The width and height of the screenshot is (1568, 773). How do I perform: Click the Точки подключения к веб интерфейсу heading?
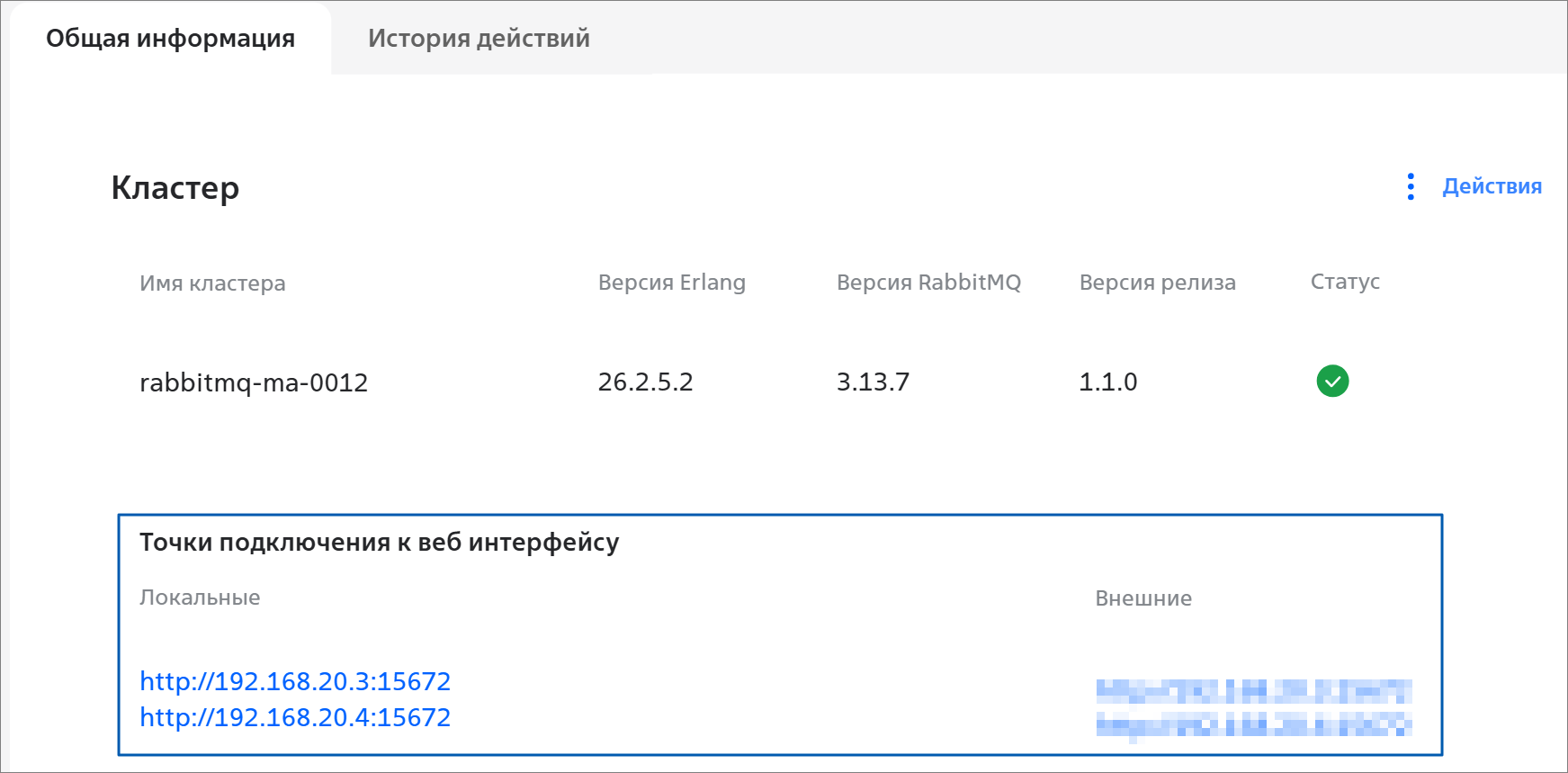point(379,543)
